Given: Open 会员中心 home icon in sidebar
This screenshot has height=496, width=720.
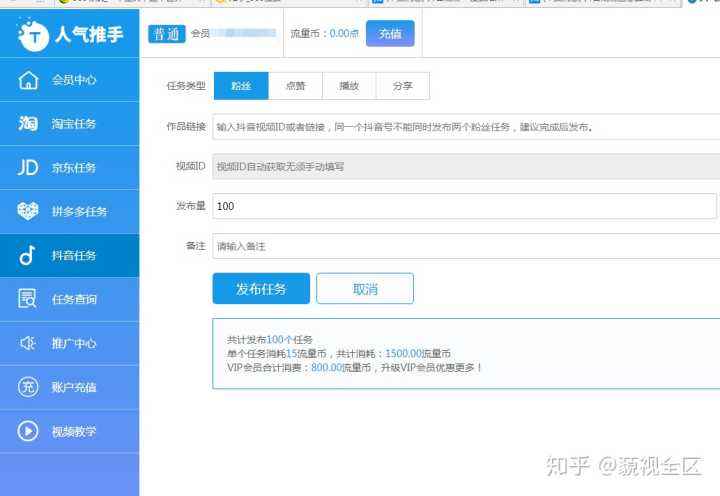Looking at the screenshot, I should (x=28, y=80).
